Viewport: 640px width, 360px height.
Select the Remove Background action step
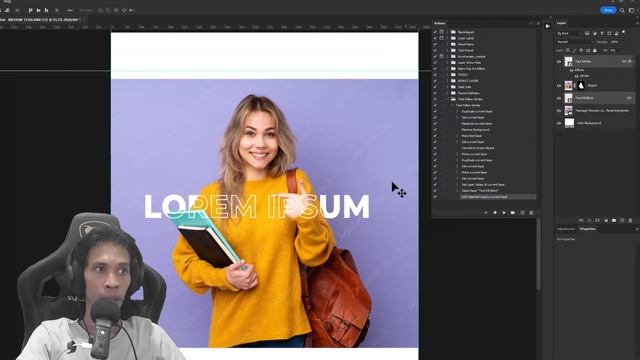475,129
